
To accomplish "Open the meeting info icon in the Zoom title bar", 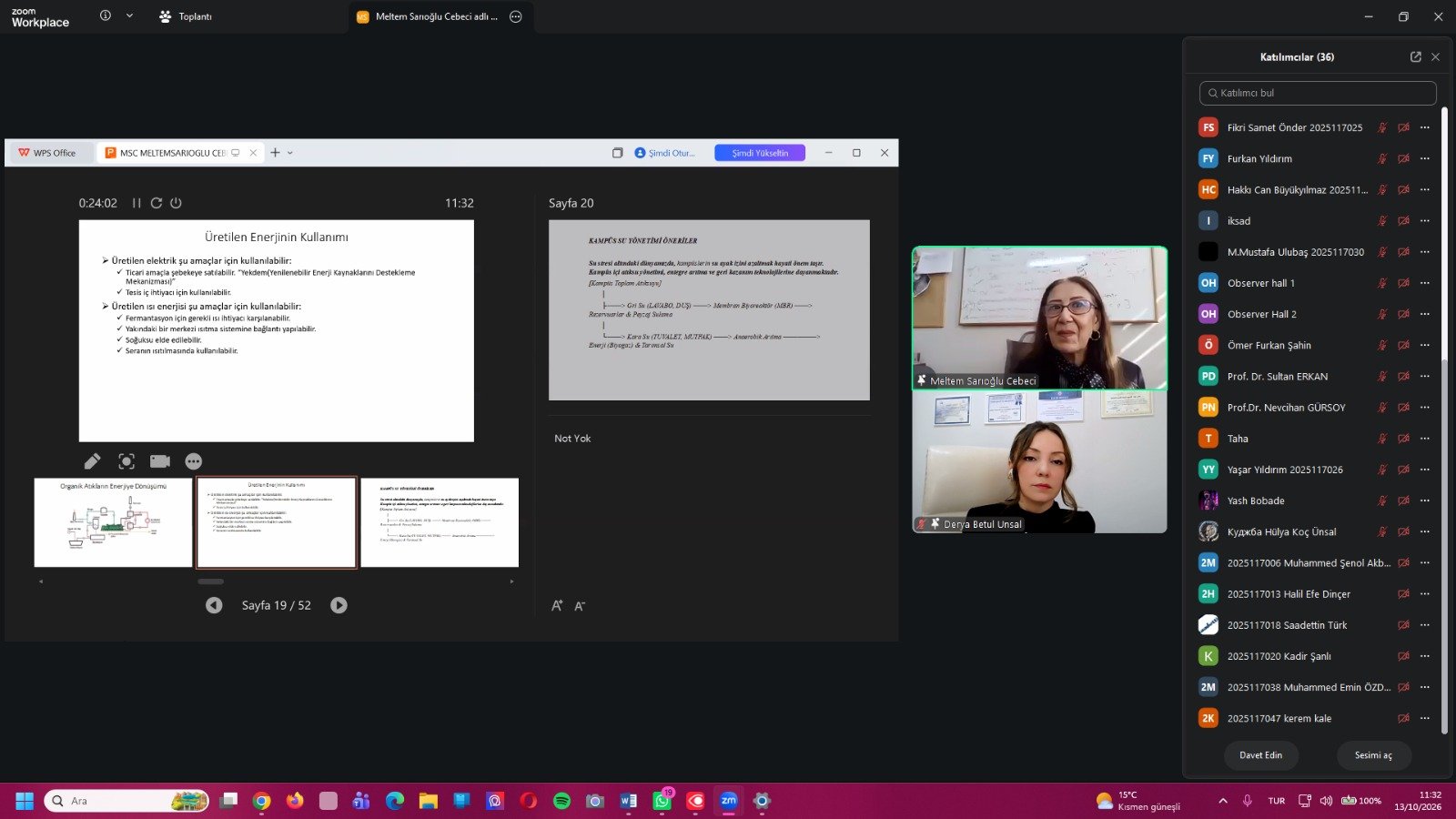I will (x=106, y=15).
